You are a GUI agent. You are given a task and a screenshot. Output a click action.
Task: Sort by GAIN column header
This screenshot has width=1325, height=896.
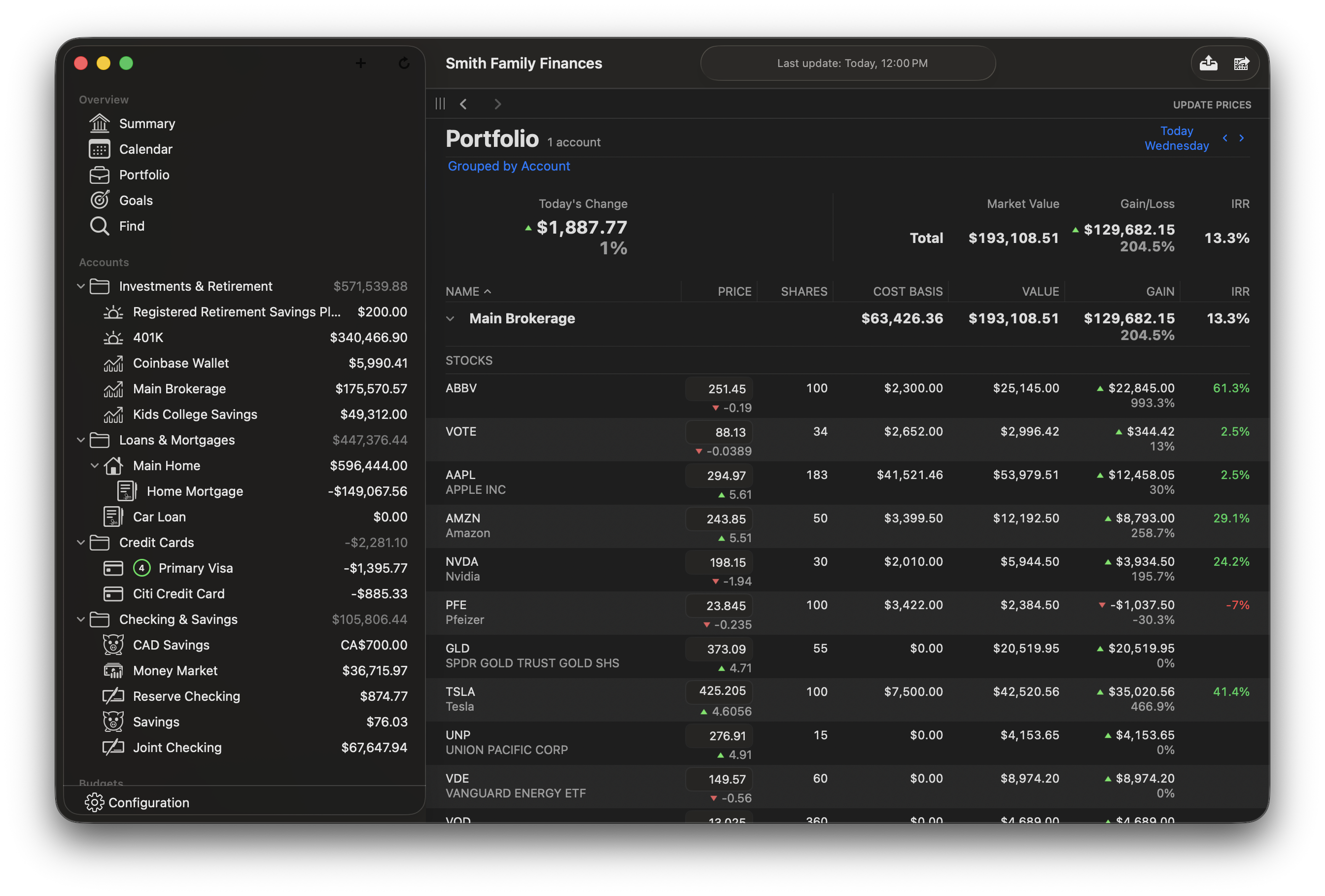click(1160, 291)
